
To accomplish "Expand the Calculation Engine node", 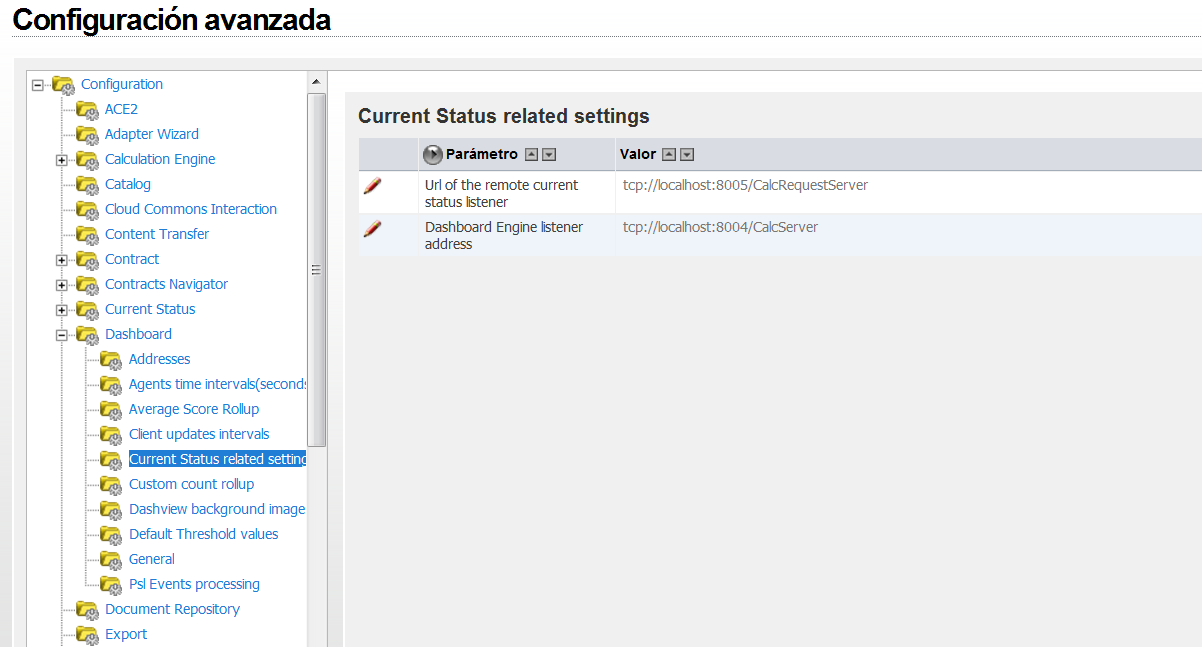I will coord(62,160).
